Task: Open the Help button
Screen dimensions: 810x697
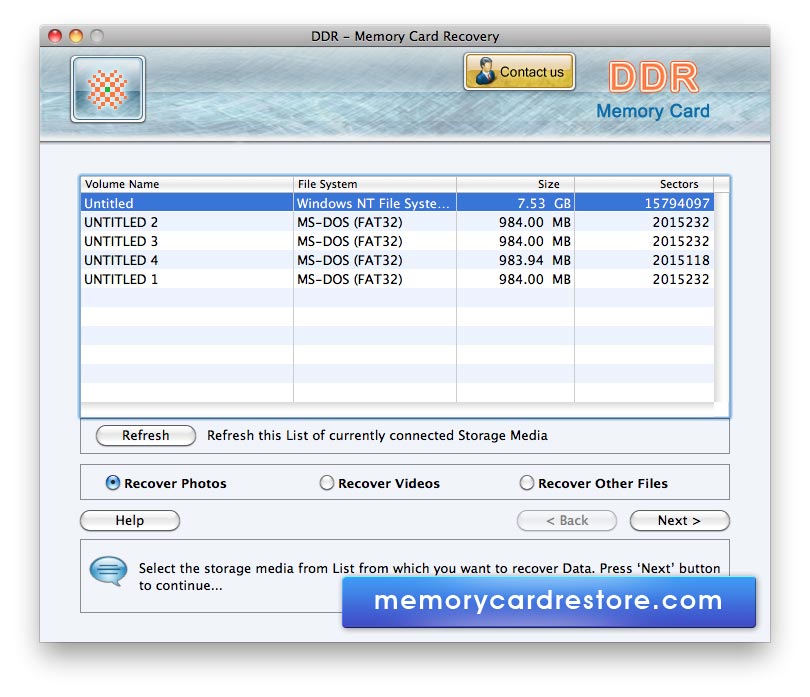Action: tap(130, 520)
